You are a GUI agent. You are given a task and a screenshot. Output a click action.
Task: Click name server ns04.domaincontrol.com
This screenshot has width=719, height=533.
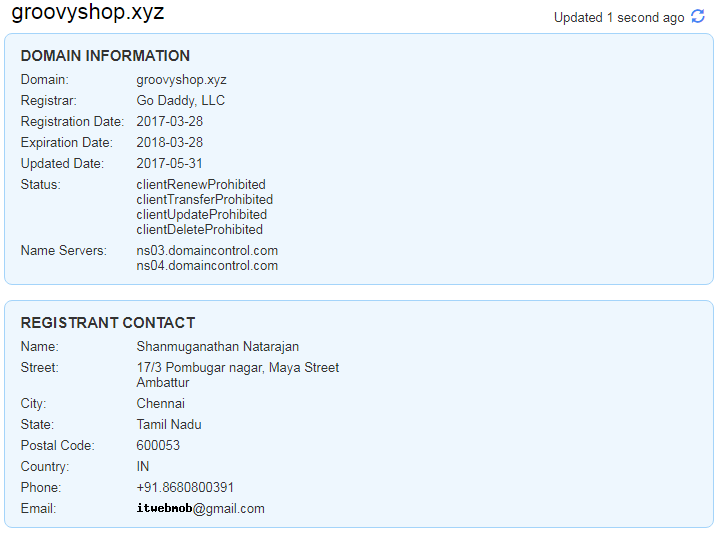click(207, 266)
